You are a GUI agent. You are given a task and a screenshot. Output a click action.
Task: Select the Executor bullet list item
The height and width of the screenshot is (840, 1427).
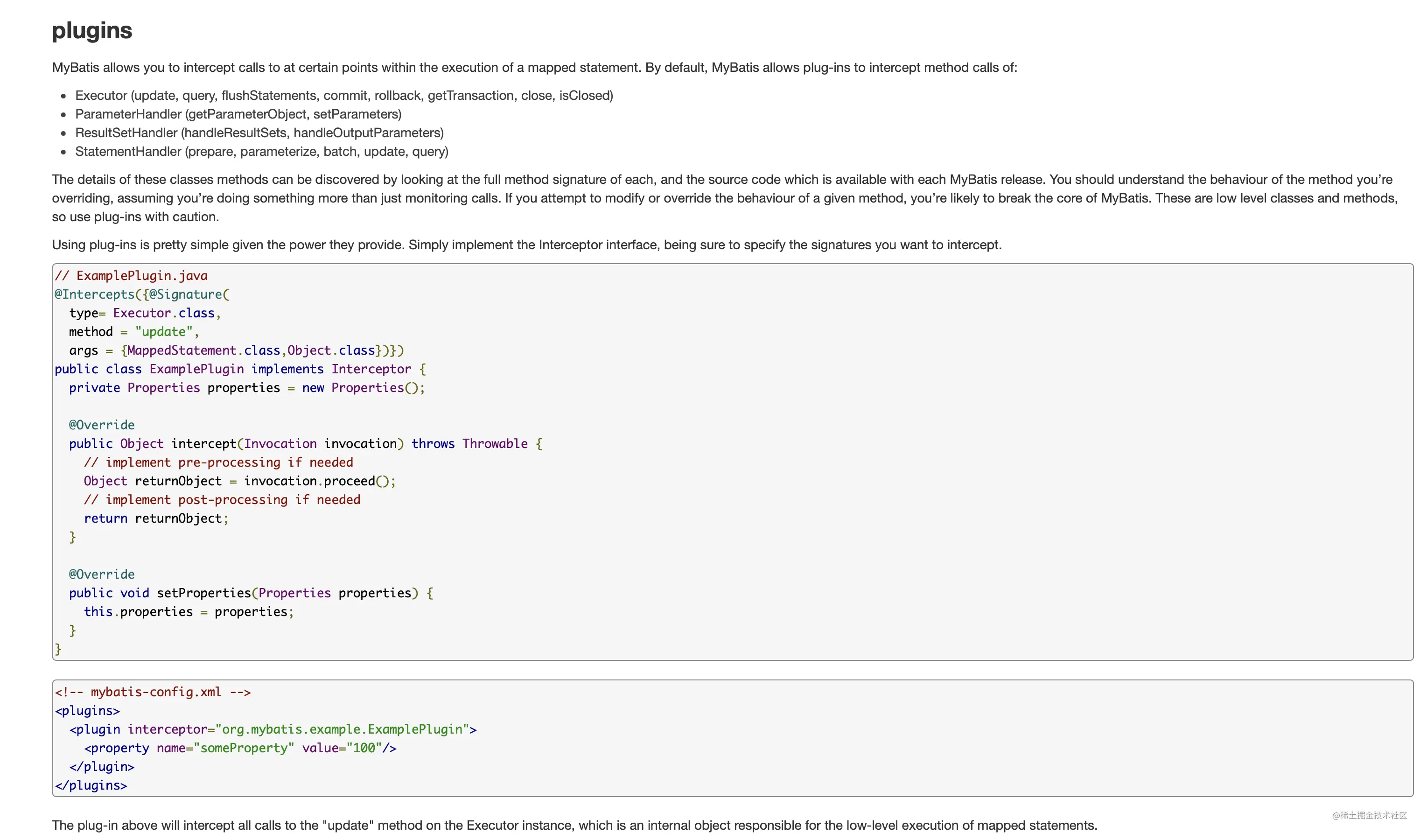344,95
